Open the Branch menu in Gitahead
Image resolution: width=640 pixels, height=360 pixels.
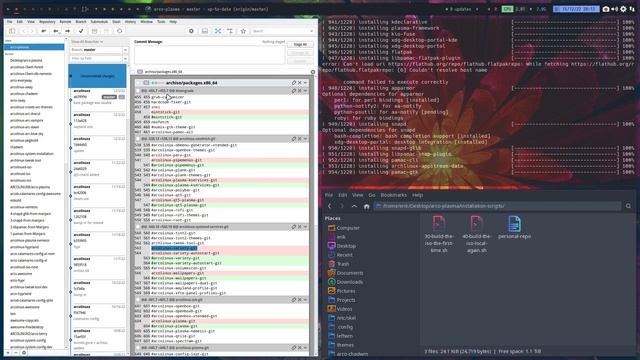coord(81,22)
